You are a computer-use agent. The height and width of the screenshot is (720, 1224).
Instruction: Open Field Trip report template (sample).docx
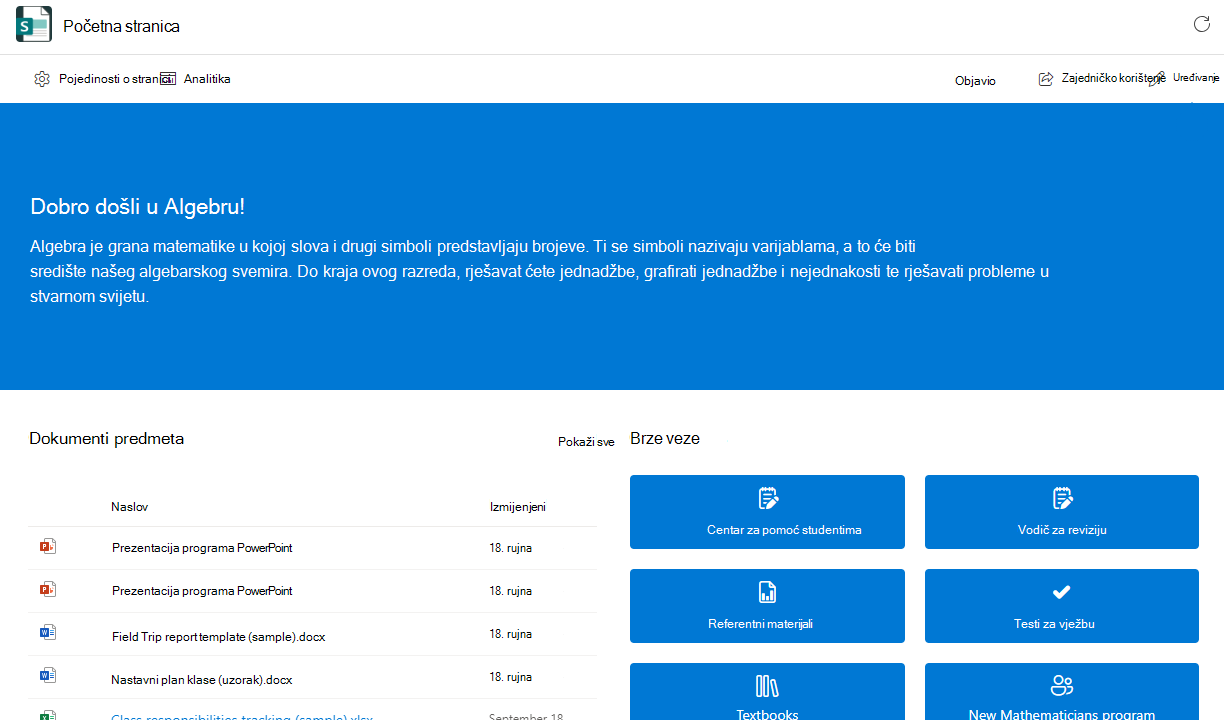coord(218,636)
